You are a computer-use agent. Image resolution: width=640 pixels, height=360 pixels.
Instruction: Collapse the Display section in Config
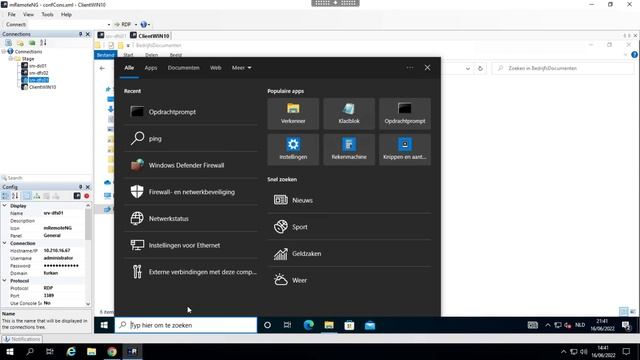tap(4, 206)
